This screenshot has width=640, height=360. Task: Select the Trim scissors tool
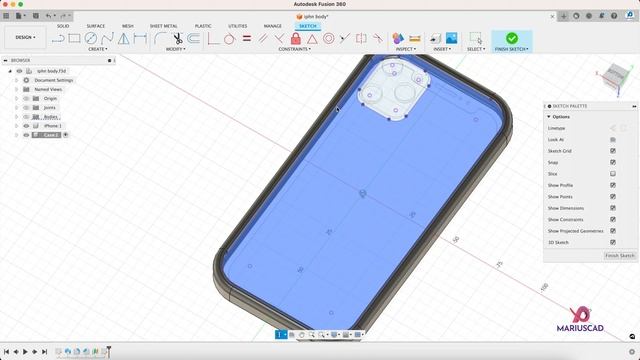click(x=177, y=39)
